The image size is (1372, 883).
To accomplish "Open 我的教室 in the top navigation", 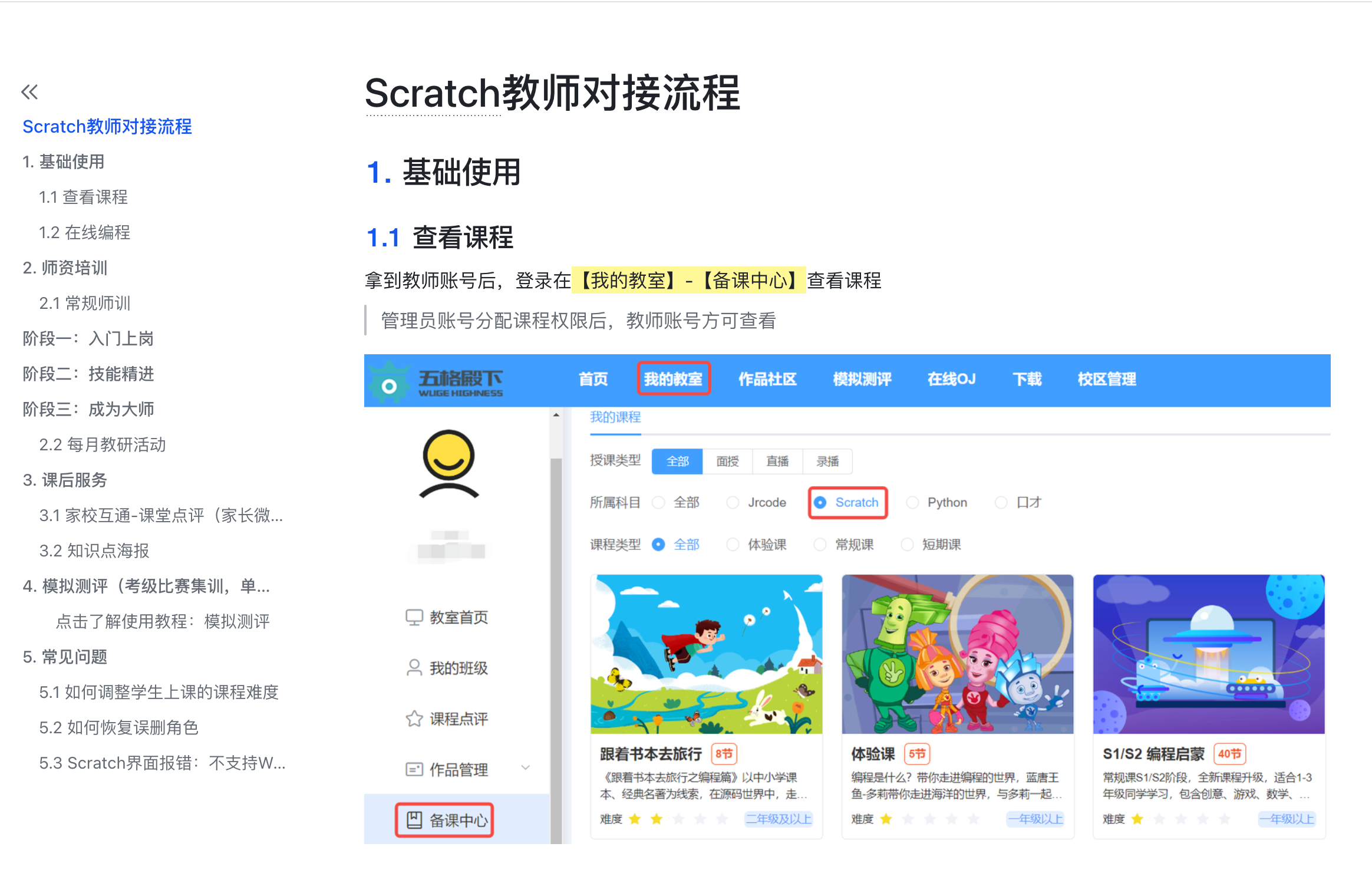I will click(x=673, y=379).
